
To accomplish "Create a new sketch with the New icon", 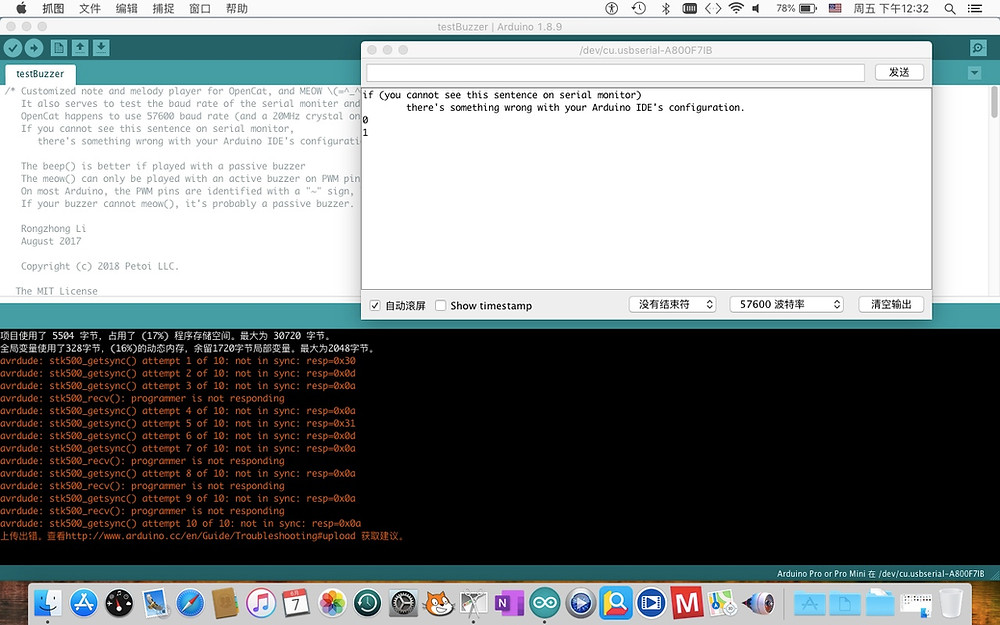I will pyautogui.click(x=59, y=48).
